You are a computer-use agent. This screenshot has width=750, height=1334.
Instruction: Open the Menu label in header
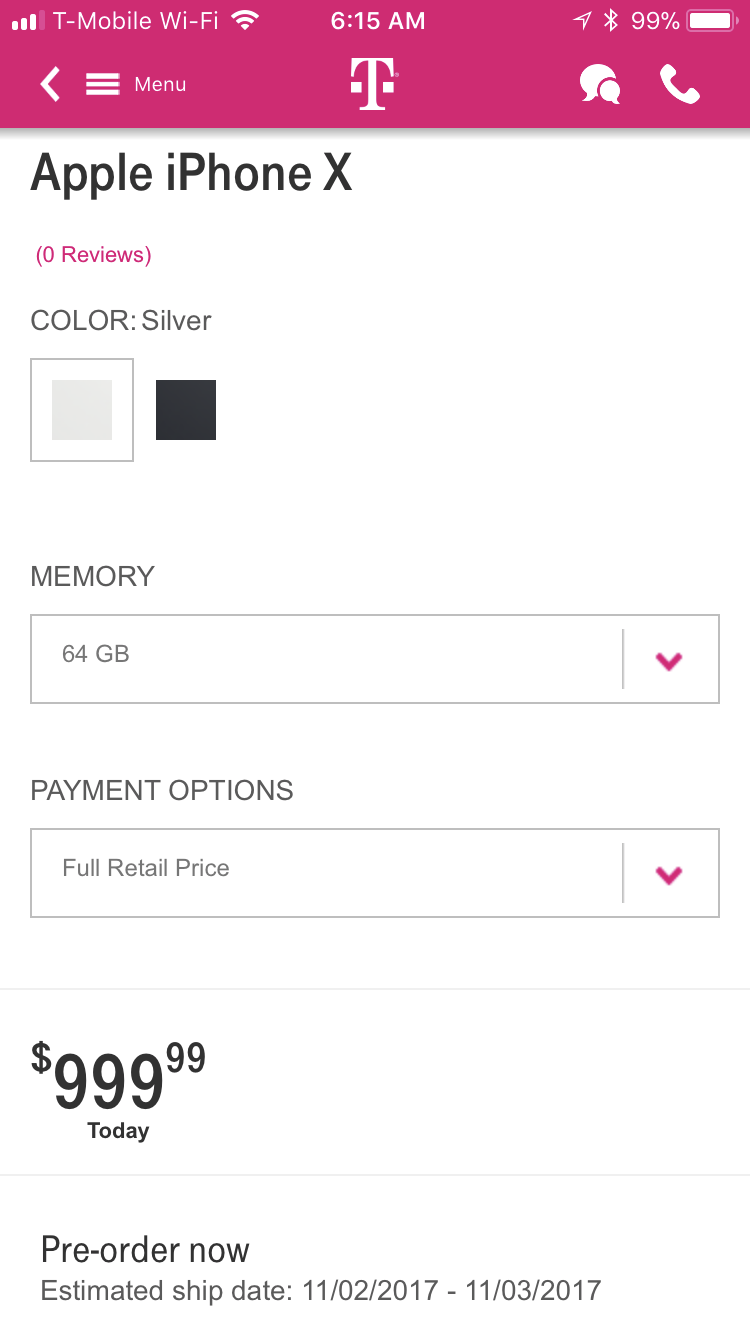(160, 85)
